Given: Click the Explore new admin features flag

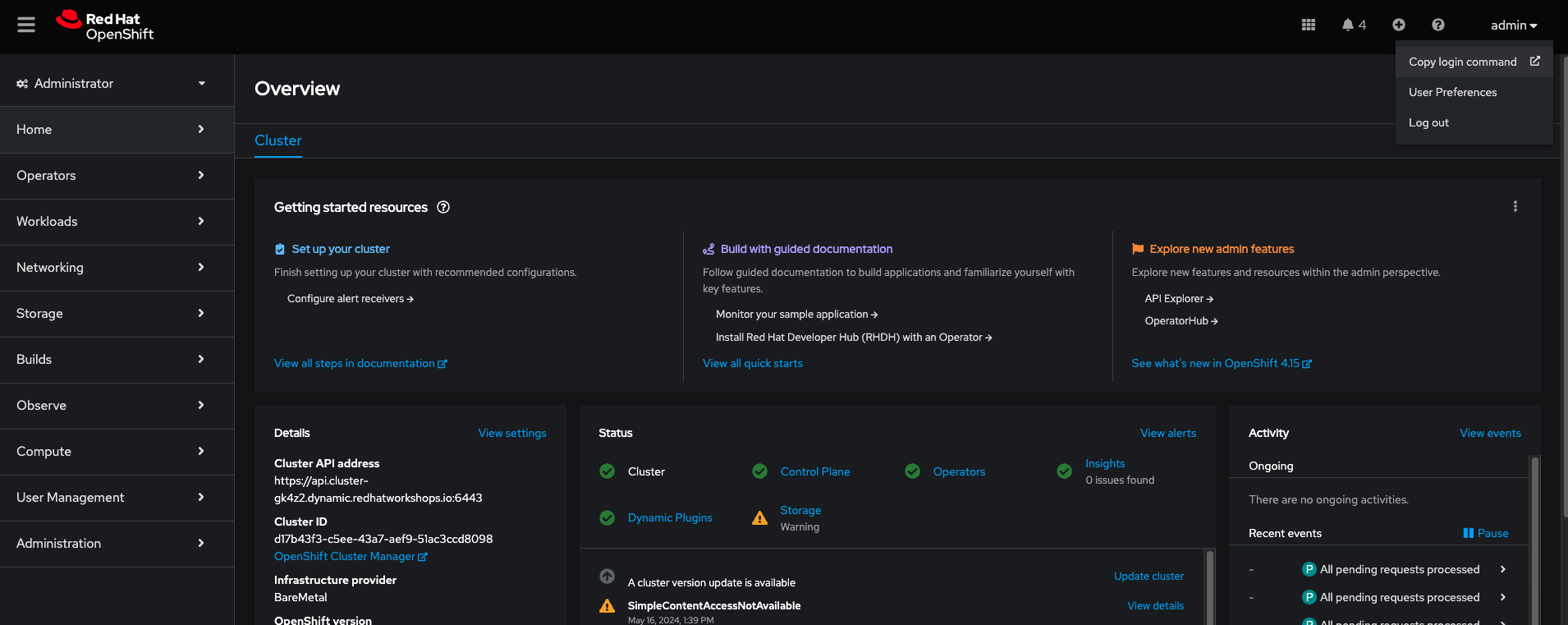Looking at the screenshot, I should click(1138, 249).
